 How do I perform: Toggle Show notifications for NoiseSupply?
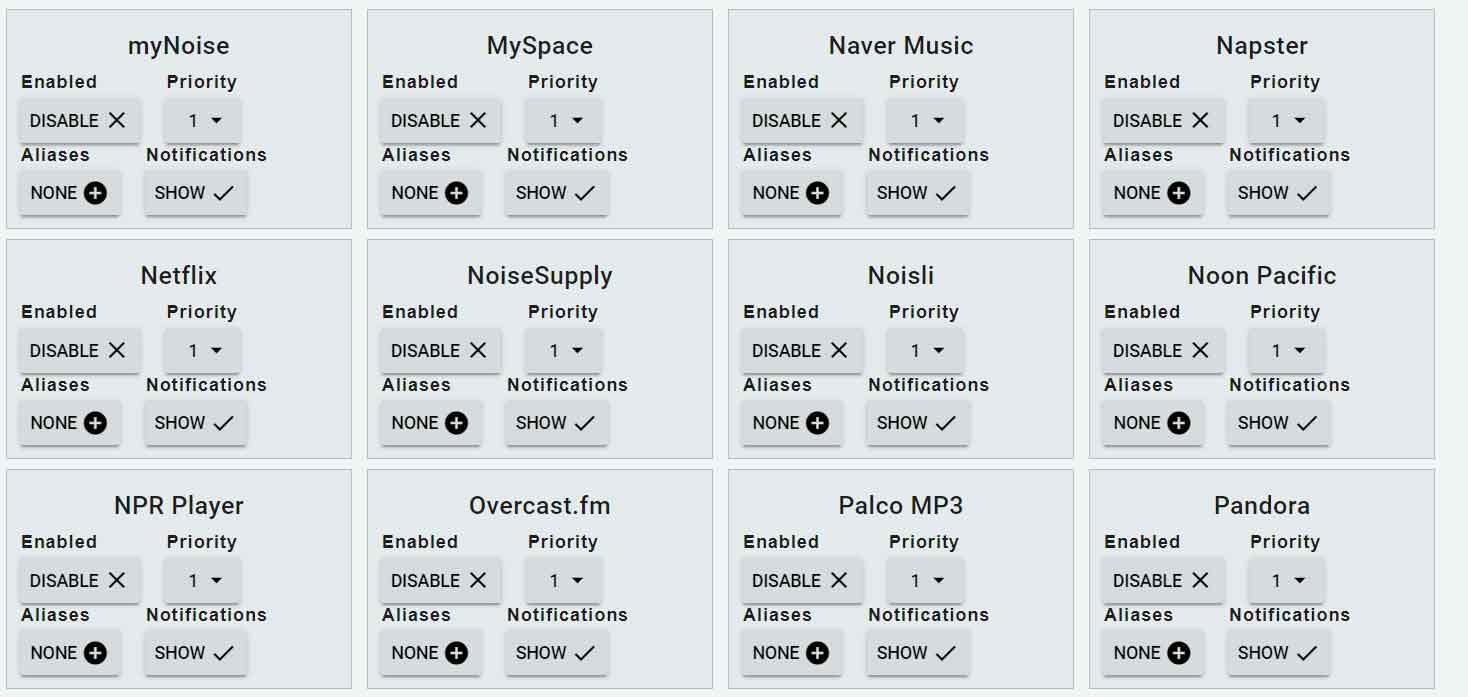point(555,423)
